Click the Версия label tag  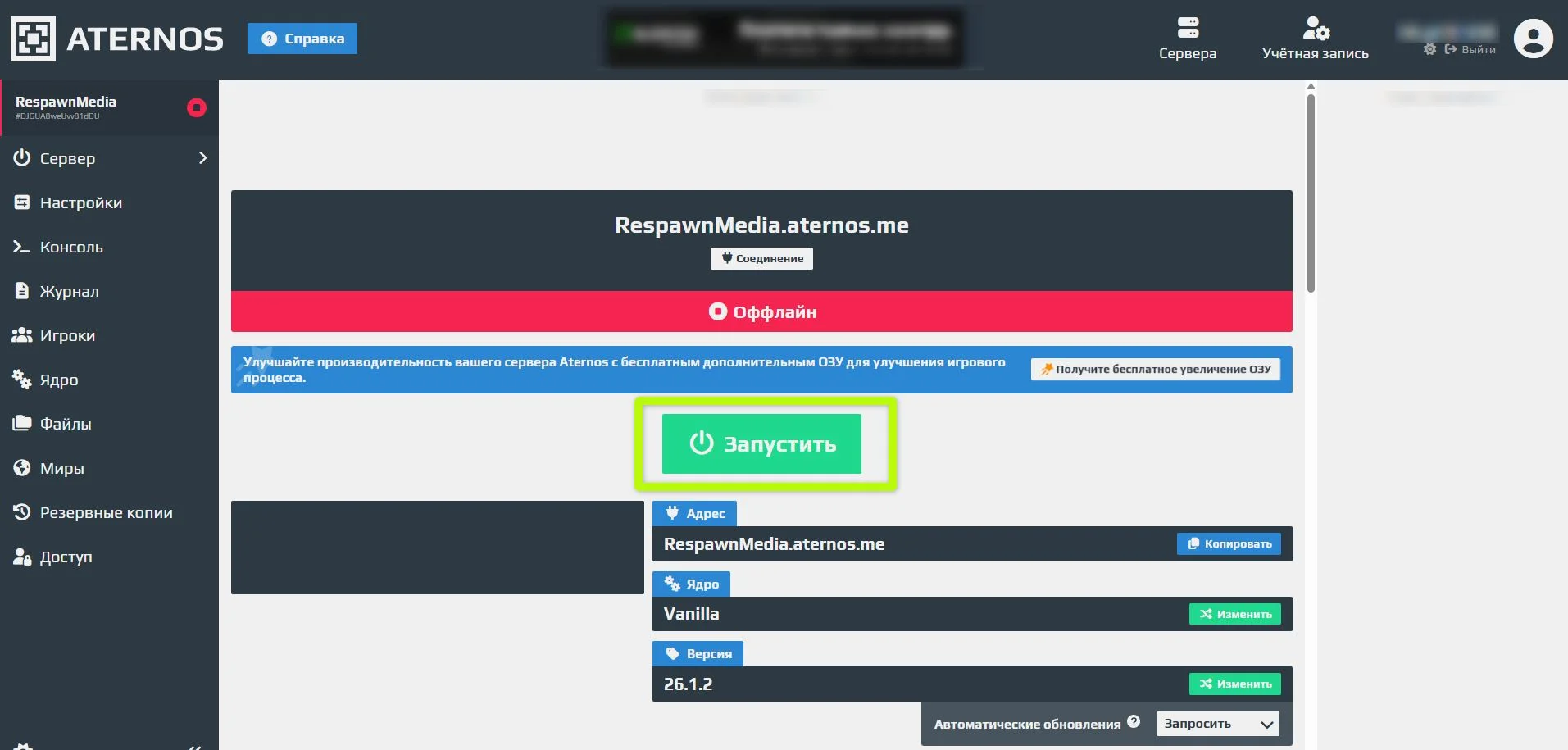click(x=698, y=653)
